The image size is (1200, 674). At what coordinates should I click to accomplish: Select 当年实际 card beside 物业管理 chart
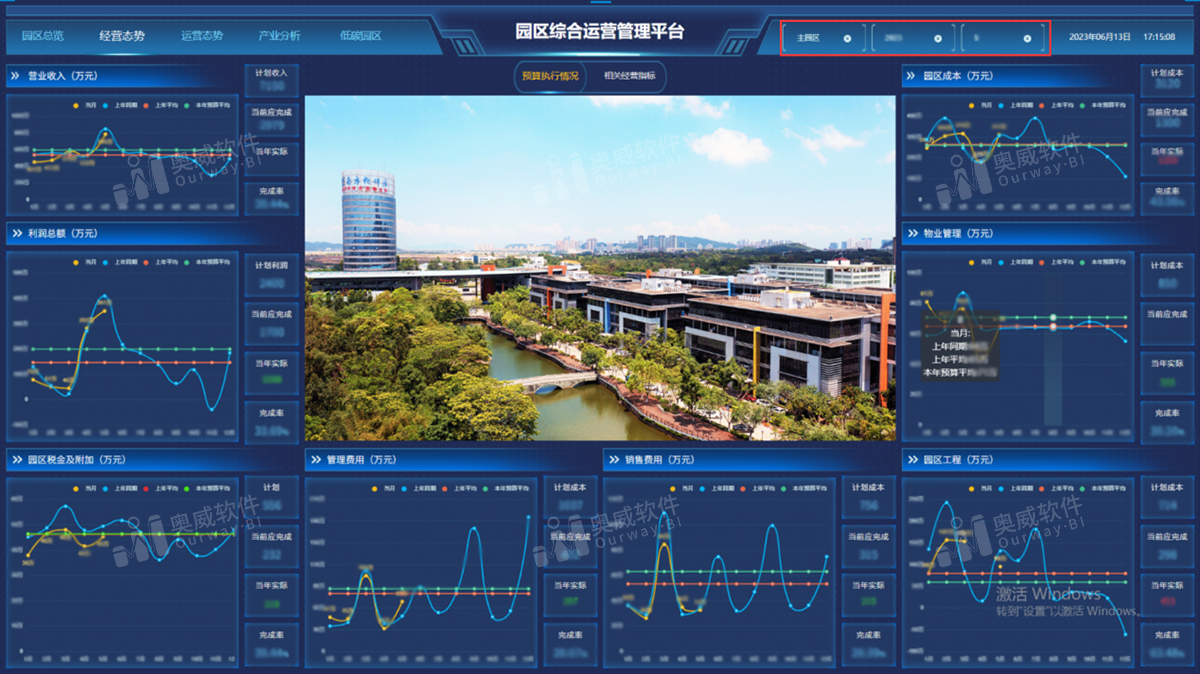tap(1167, 373)
